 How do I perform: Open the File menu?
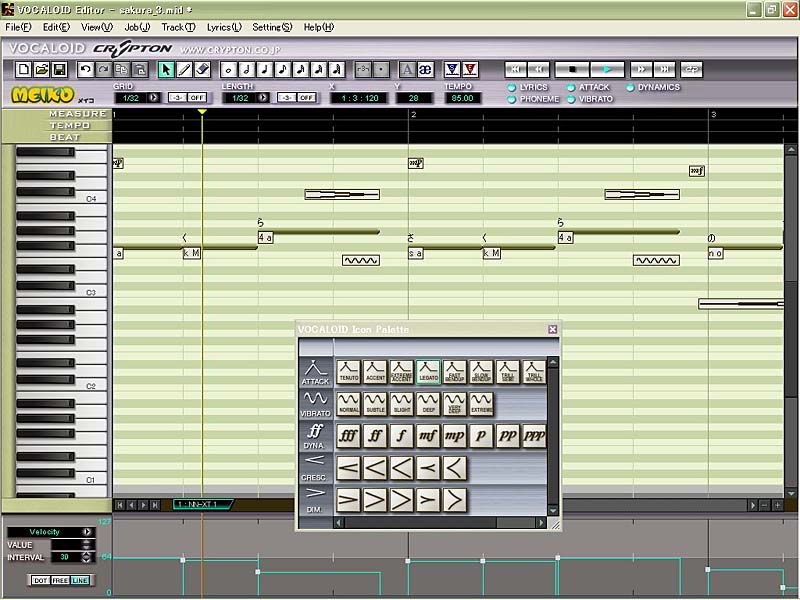(18, 27)
